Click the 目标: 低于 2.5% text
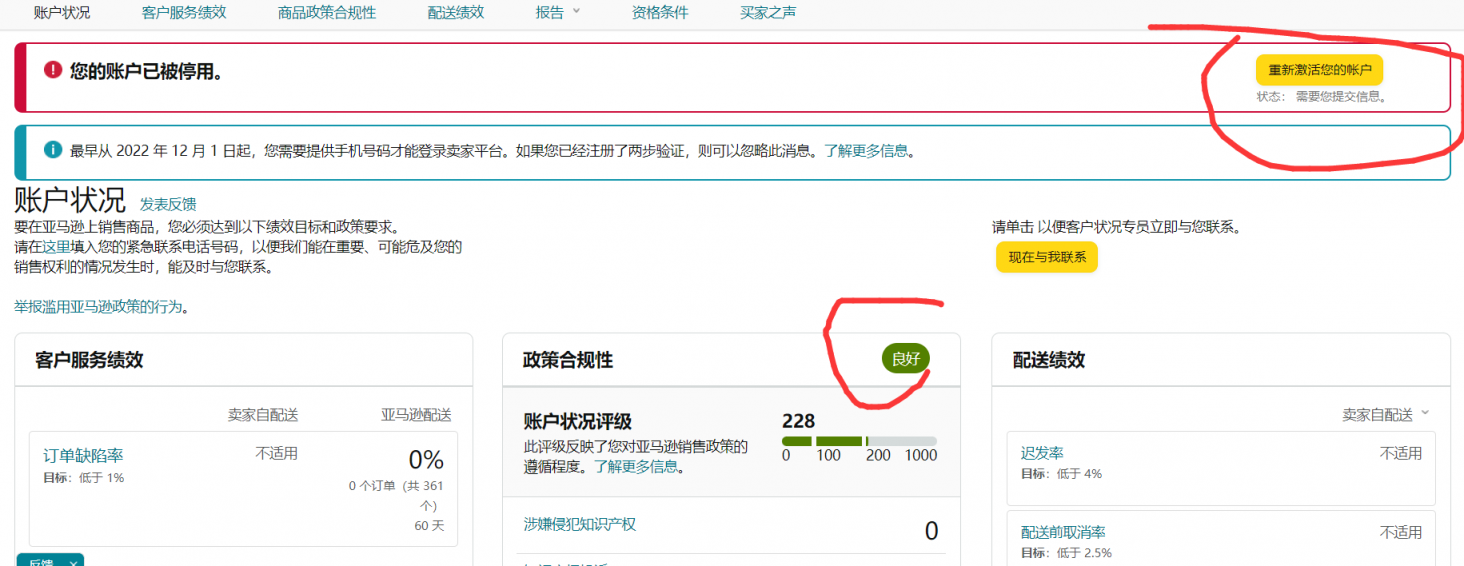The height and width of the screenshot is (566, 1464). pyautogui.click(x=1066, y=552)
